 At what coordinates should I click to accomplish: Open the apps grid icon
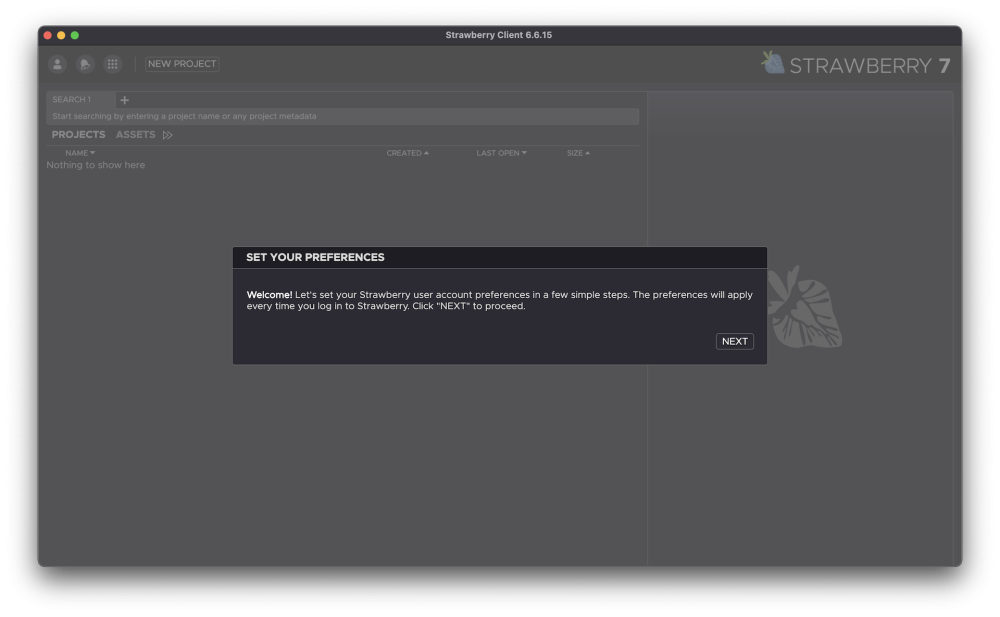(x=112, y=64)
